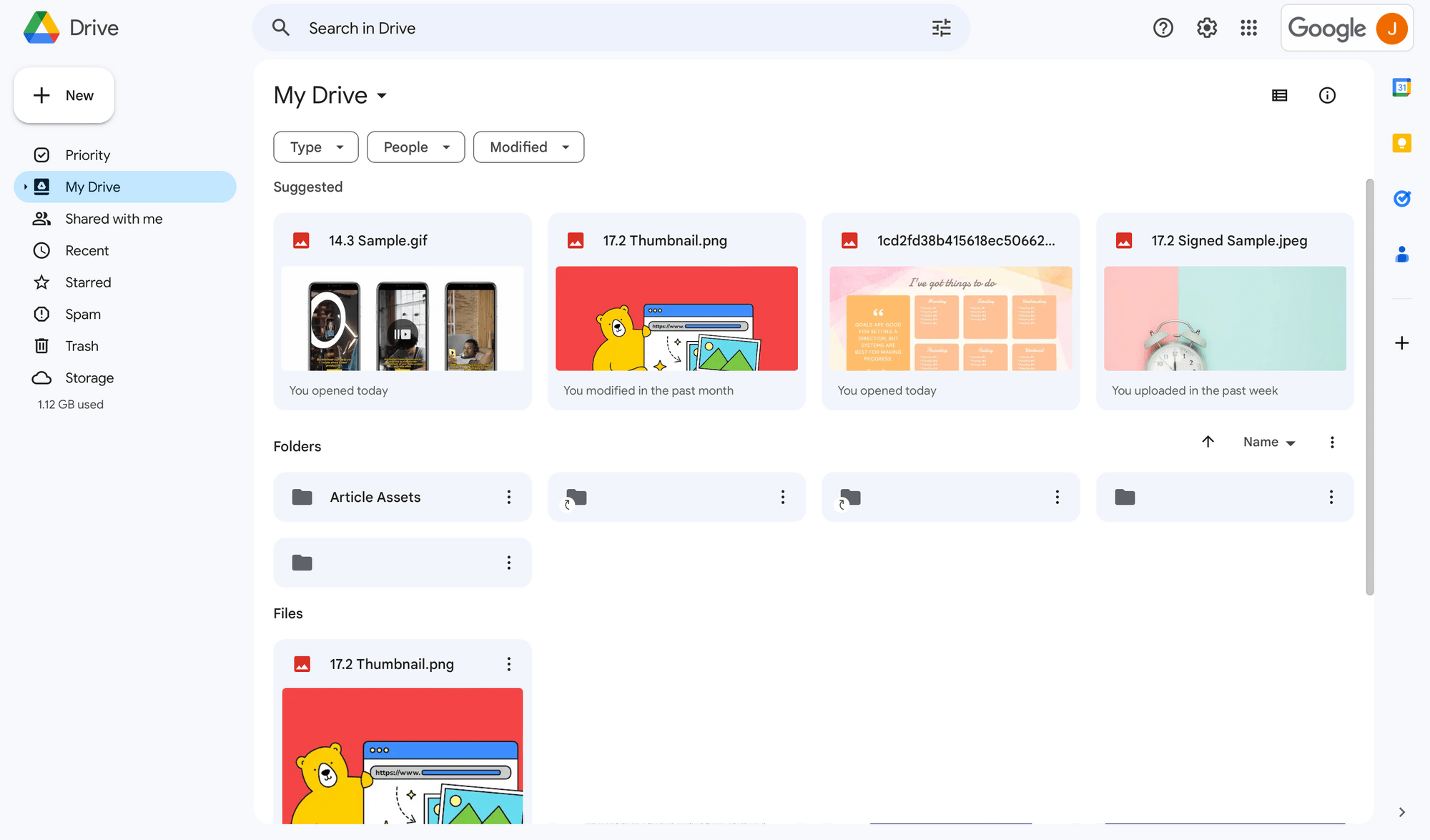Viewport: 1430px width, 840px height.
Task: Toggle the view details info panel
Action: coord(1327,95)
